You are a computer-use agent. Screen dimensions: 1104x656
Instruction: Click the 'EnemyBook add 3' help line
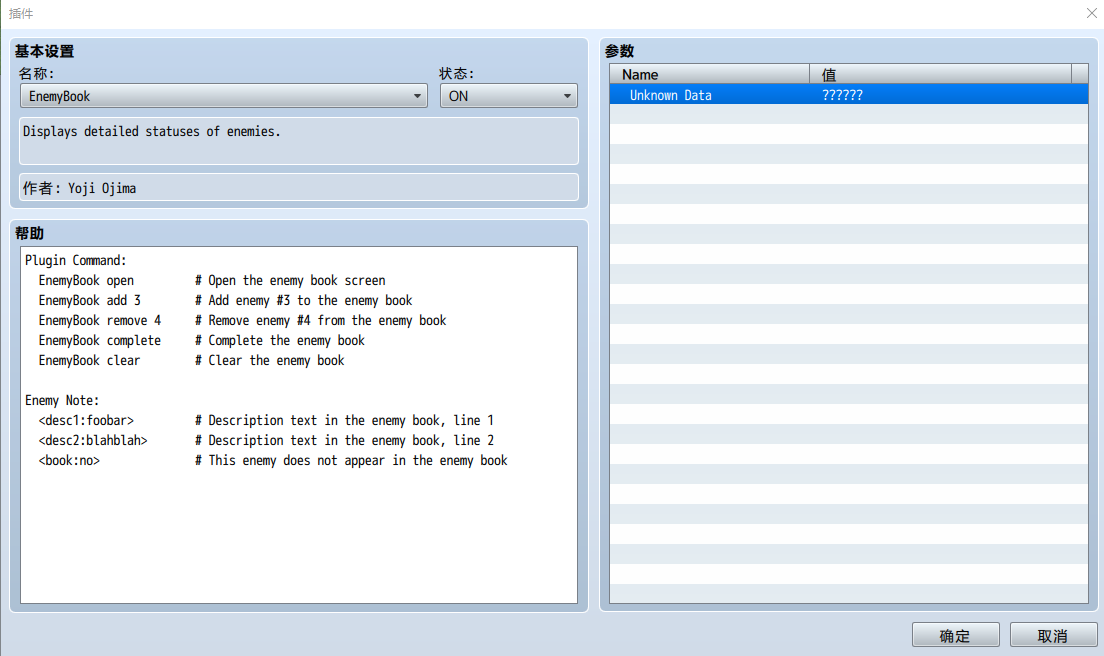click(x=225, y=300)
